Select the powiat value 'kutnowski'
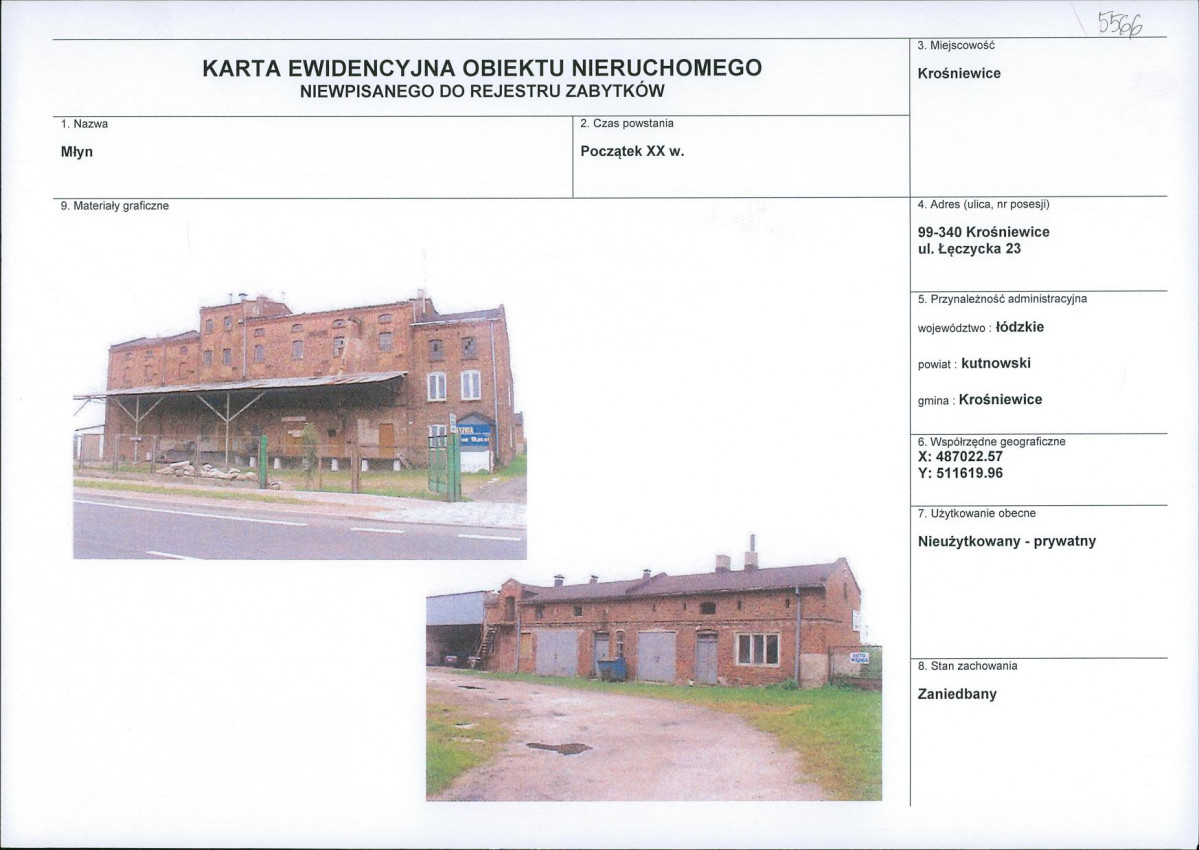The height and width of the screenshot is (850, 1199). click(996, 363)
